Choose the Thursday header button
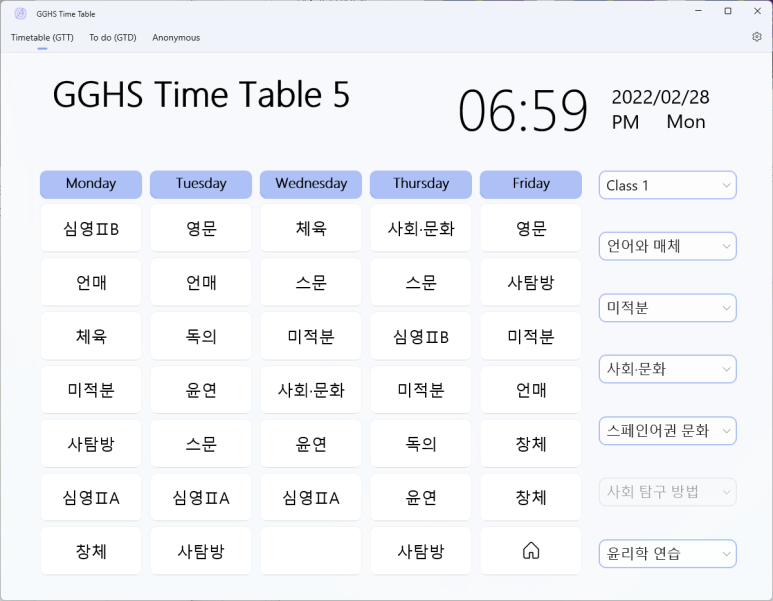Viewport: 773px width, 601px height. point(421,184)
